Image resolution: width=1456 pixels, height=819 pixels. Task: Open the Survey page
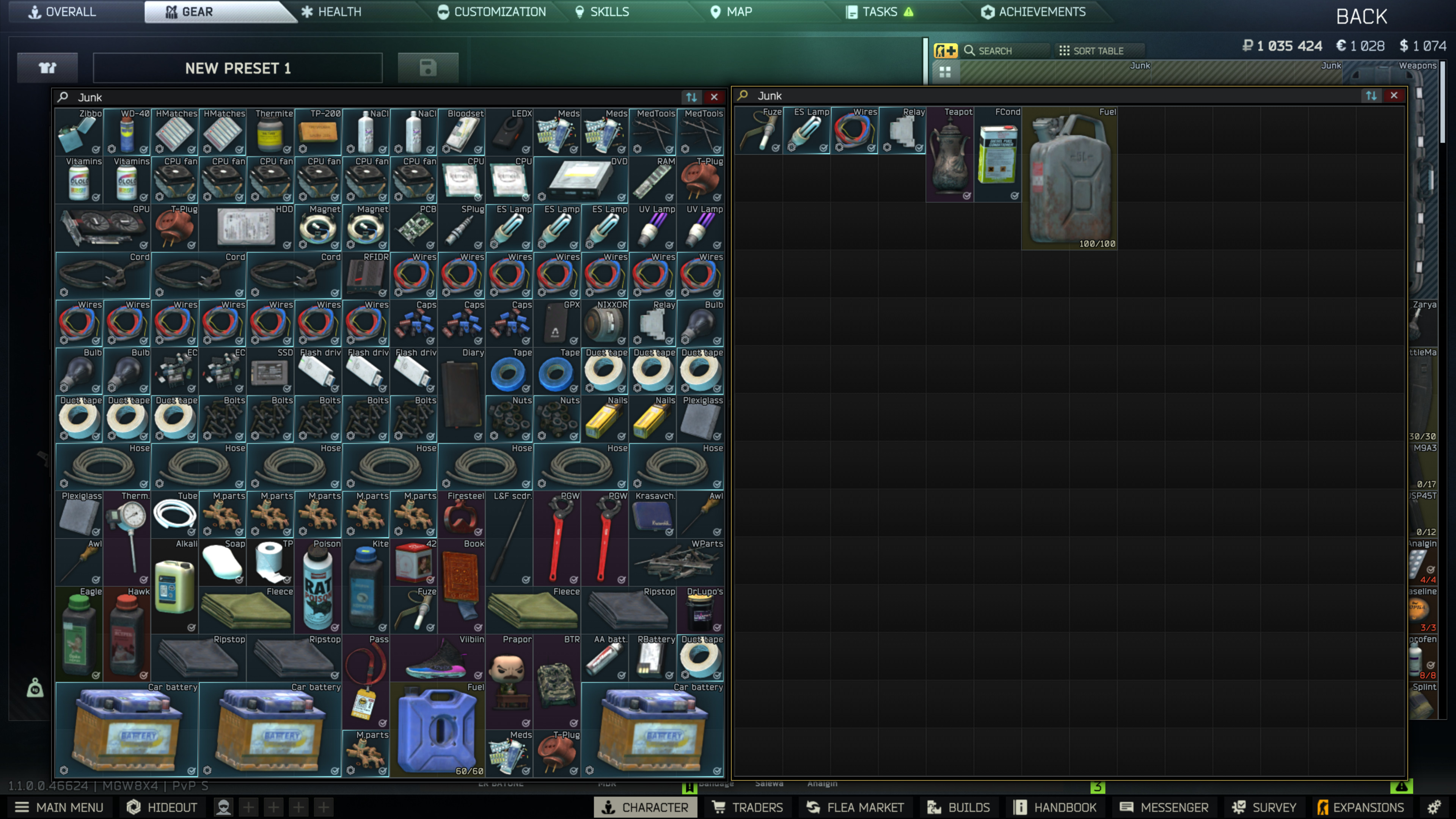coord(1264,807)
